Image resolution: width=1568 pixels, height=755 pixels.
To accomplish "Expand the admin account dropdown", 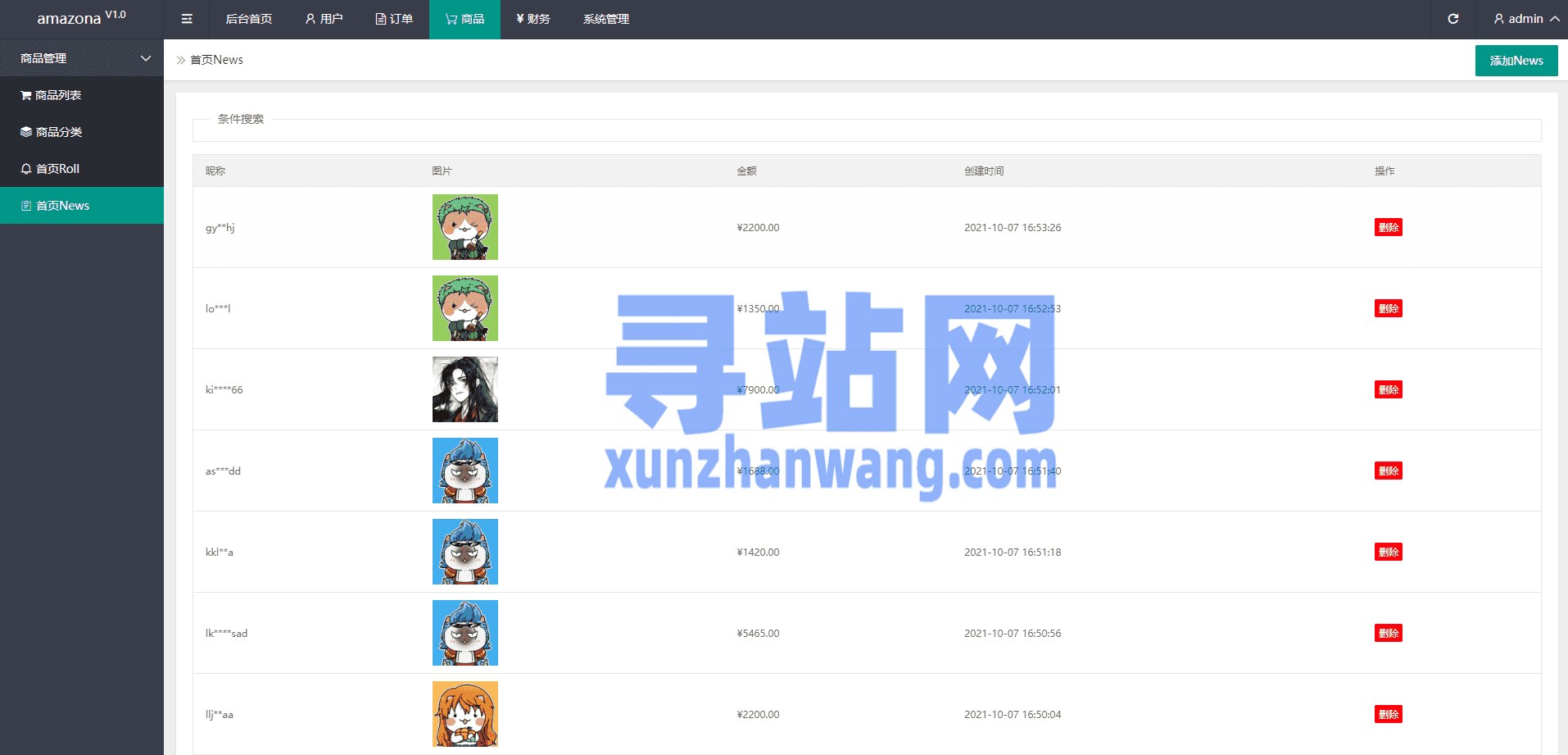I will coord(1525,19).
